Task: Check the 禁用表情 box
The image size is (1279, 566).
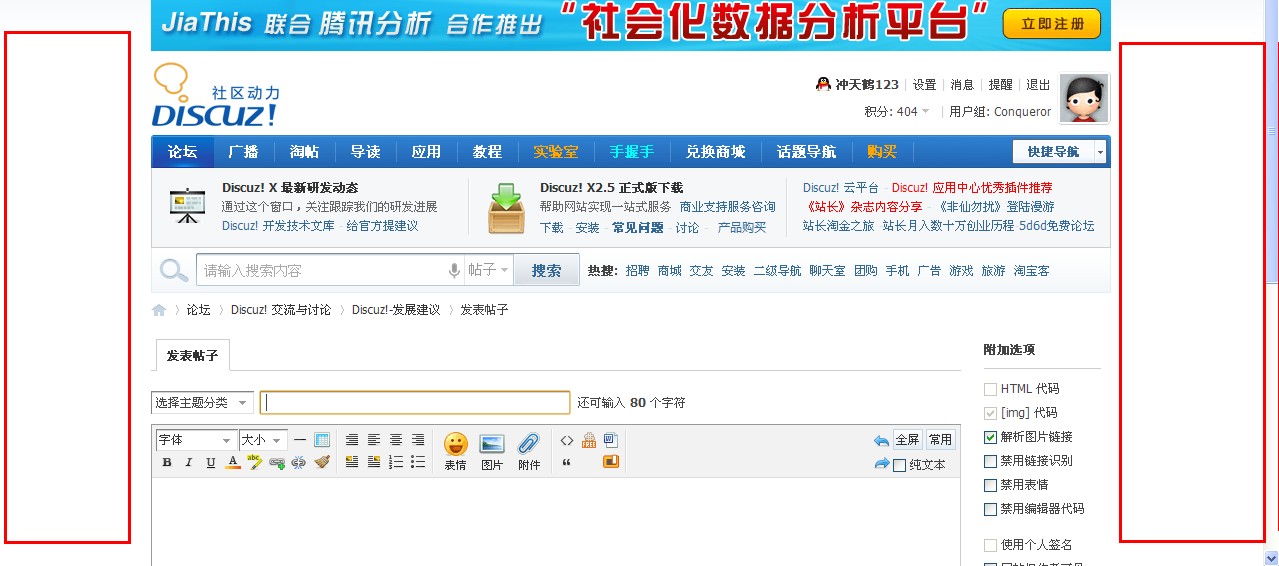Action: point(990,485)
